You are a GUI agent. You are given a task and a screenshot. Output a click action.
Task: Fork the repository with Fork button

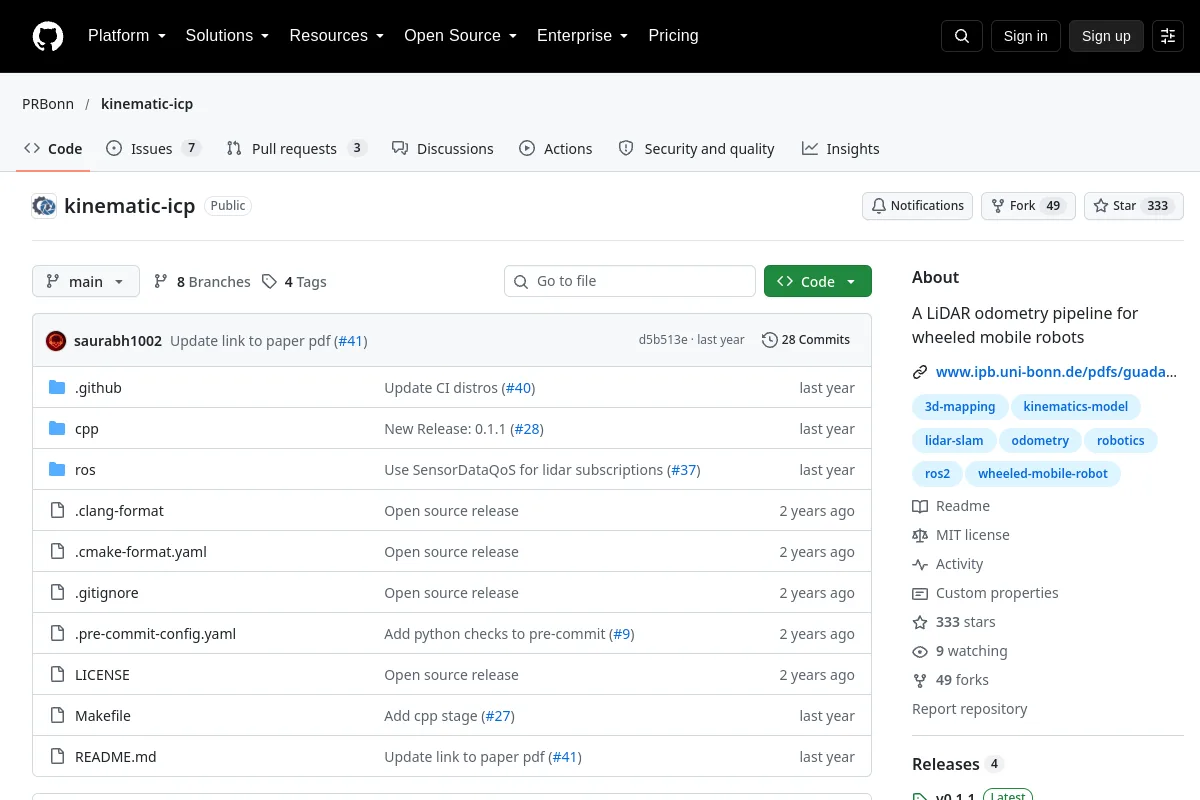(1028, 206)
